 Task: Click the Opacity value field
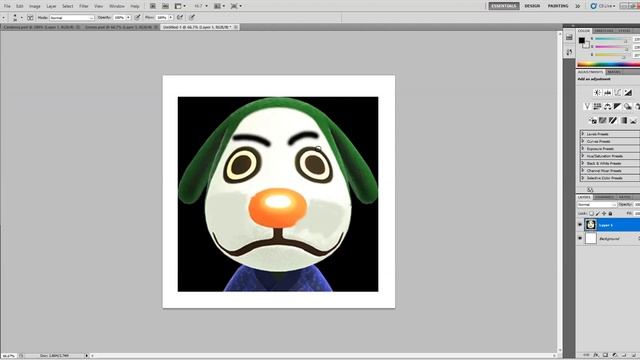(x=120, y=18)
